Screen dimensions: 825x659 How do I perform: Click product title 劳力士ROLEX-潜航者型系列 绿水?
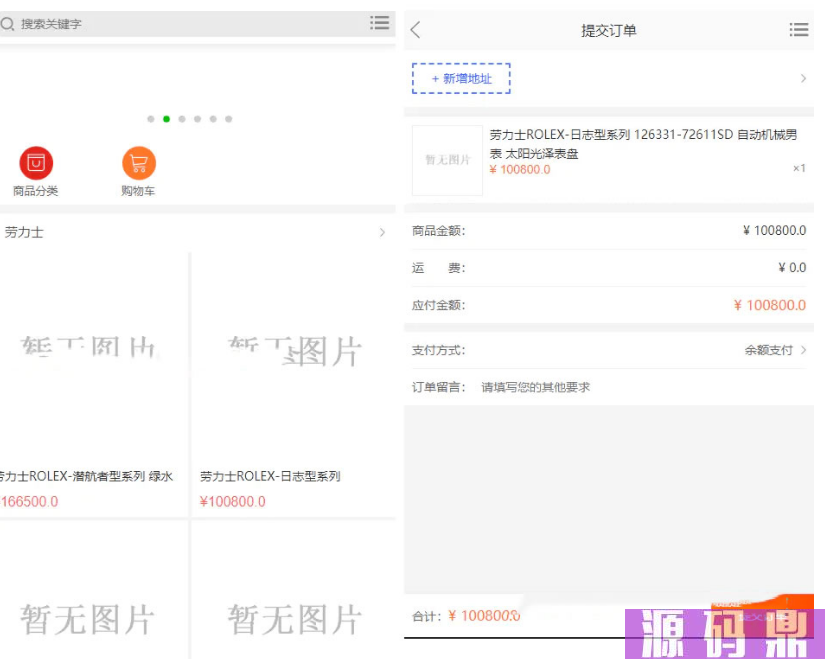point(86,476)
